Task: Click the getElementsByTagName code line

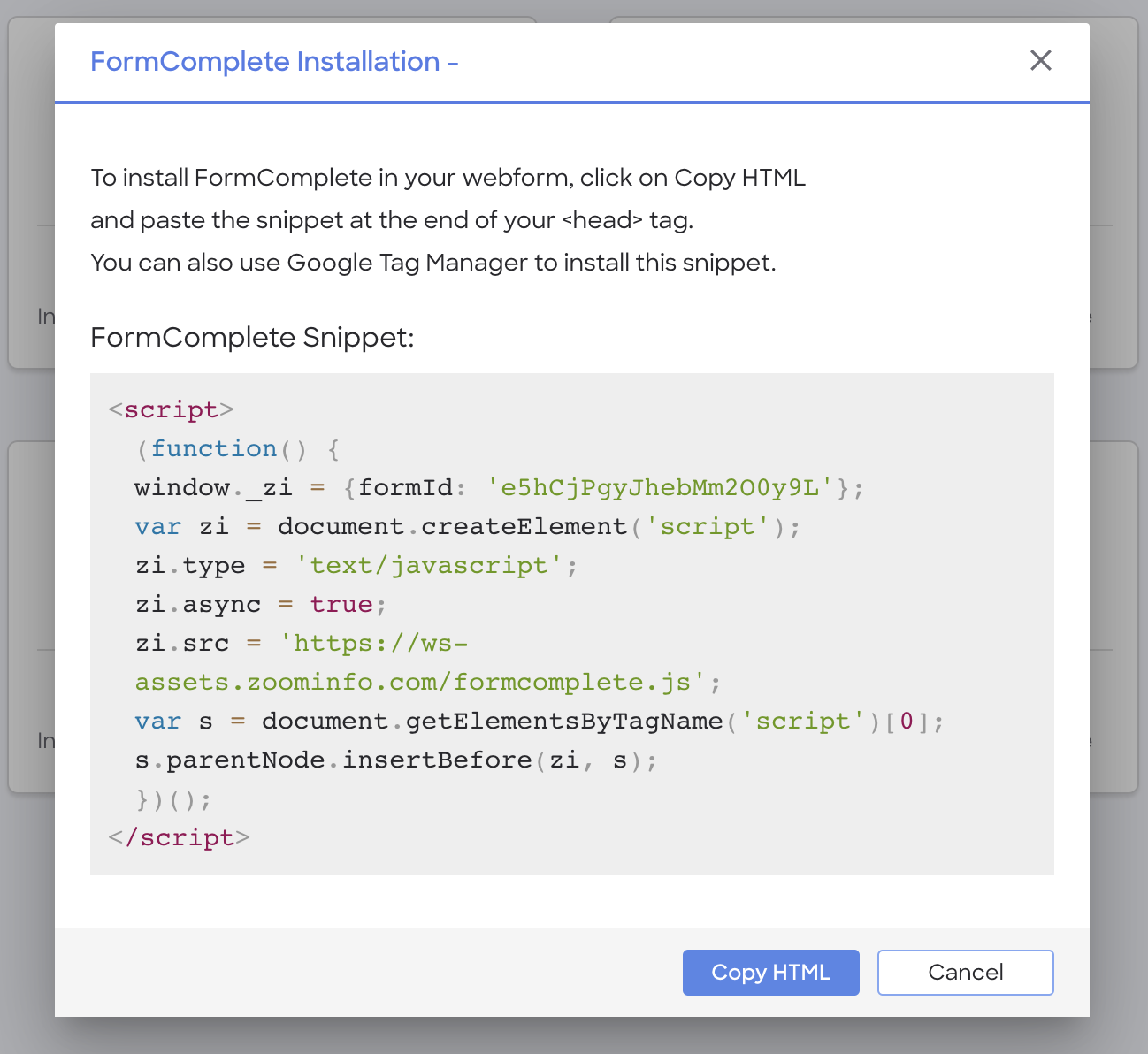Action: (x=540, y=721)
